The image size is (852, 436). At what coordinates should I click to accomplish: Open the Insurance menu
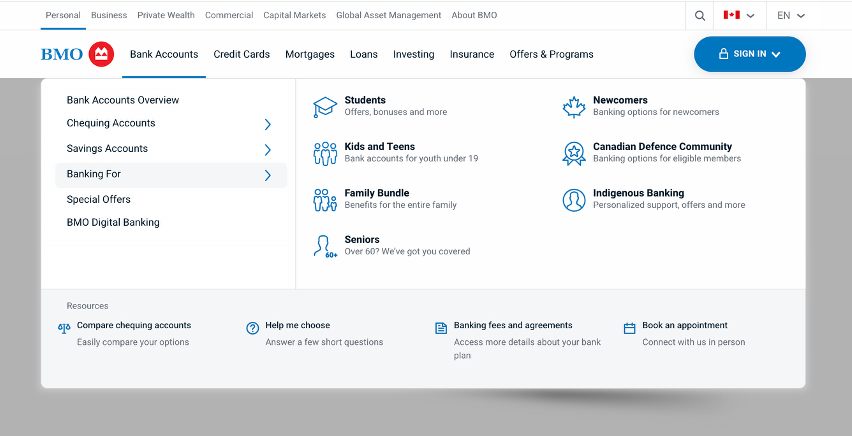click(x=472, y=54)
